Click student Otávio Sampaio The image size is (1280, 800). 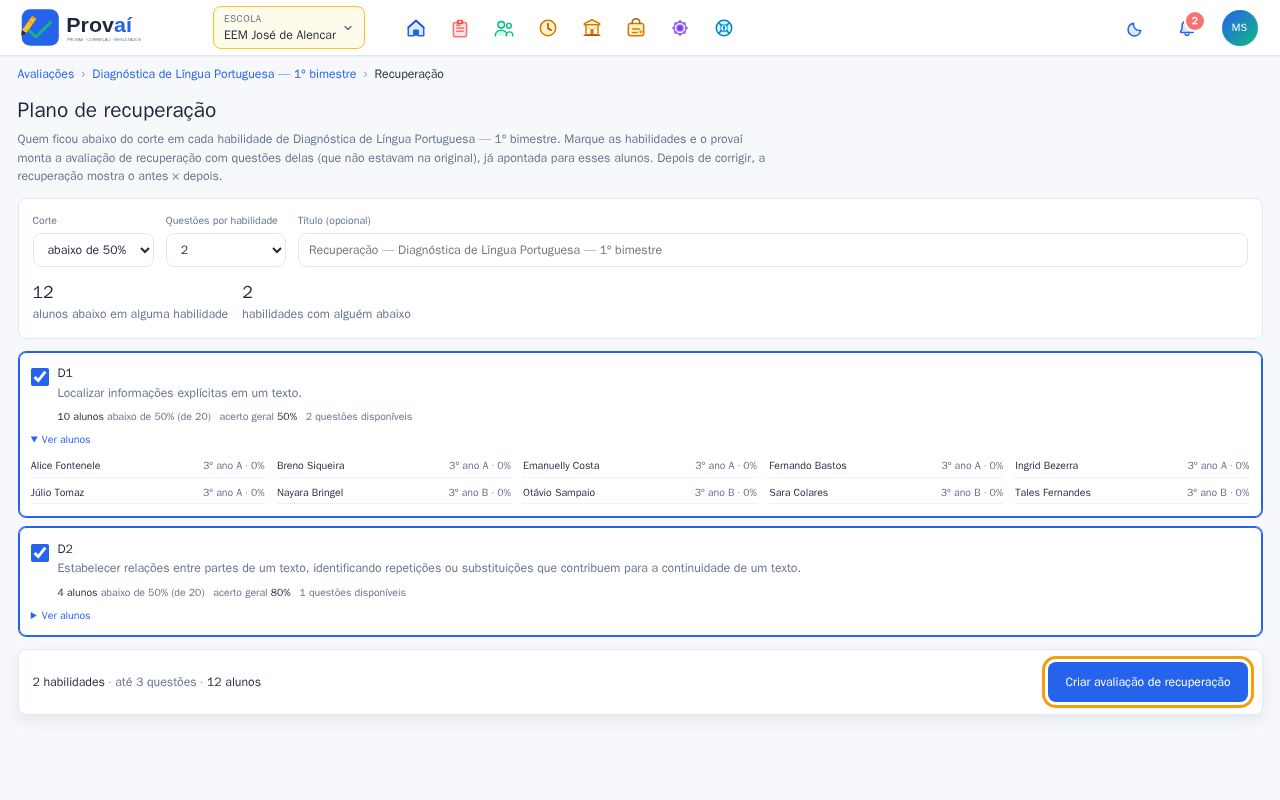pyautogui.click(x=559, y=493)
